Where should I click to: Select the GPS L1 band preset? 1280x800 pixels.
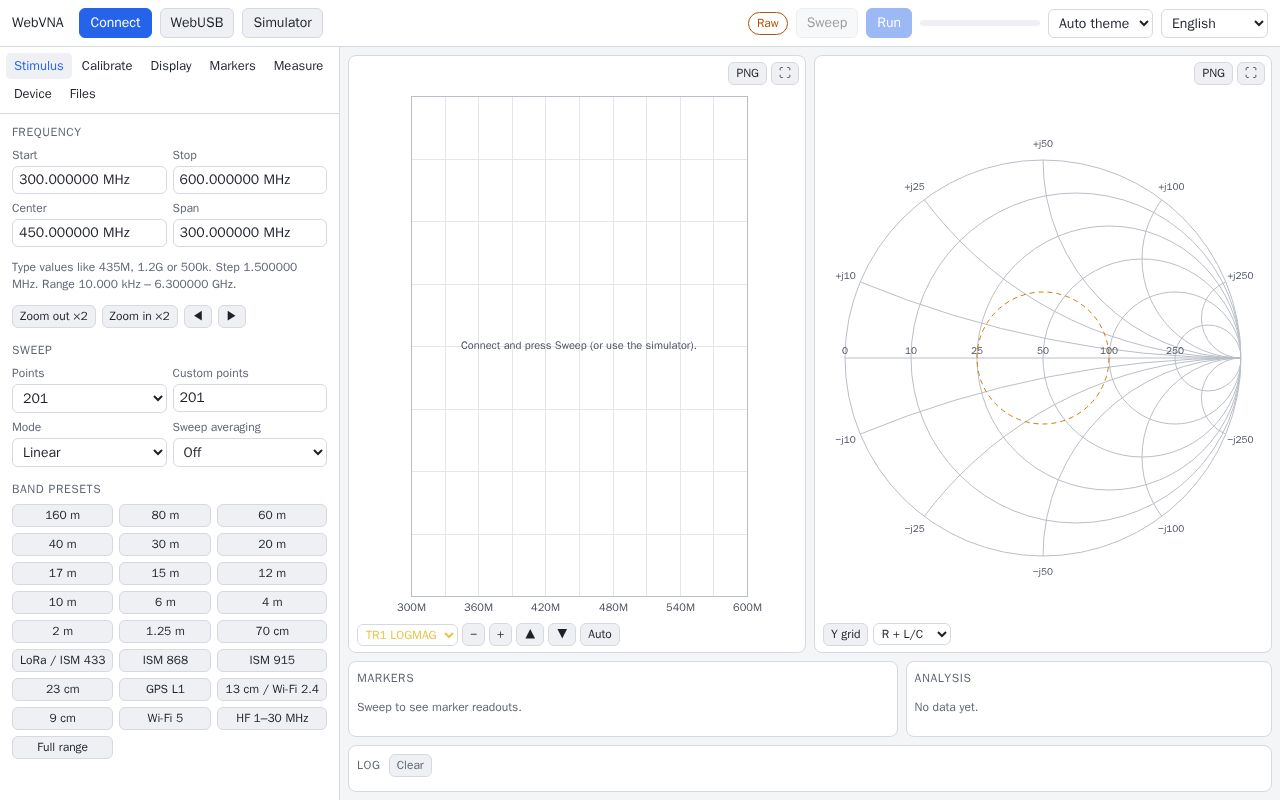click(165, 689)
